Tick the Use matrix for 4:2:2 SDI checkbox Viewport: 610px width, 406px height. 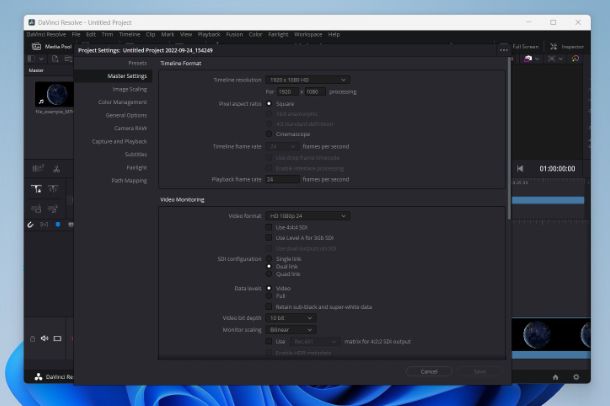[269, 341]
